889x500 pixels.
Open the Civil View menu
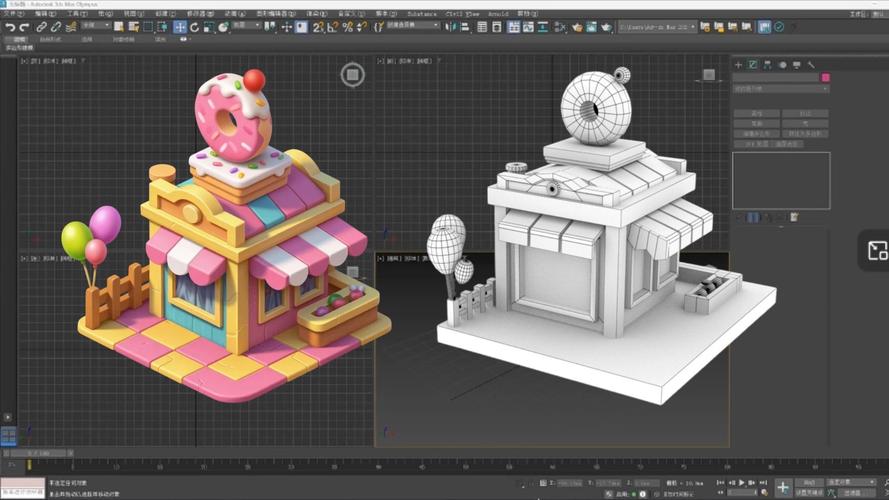coord(462,14)
